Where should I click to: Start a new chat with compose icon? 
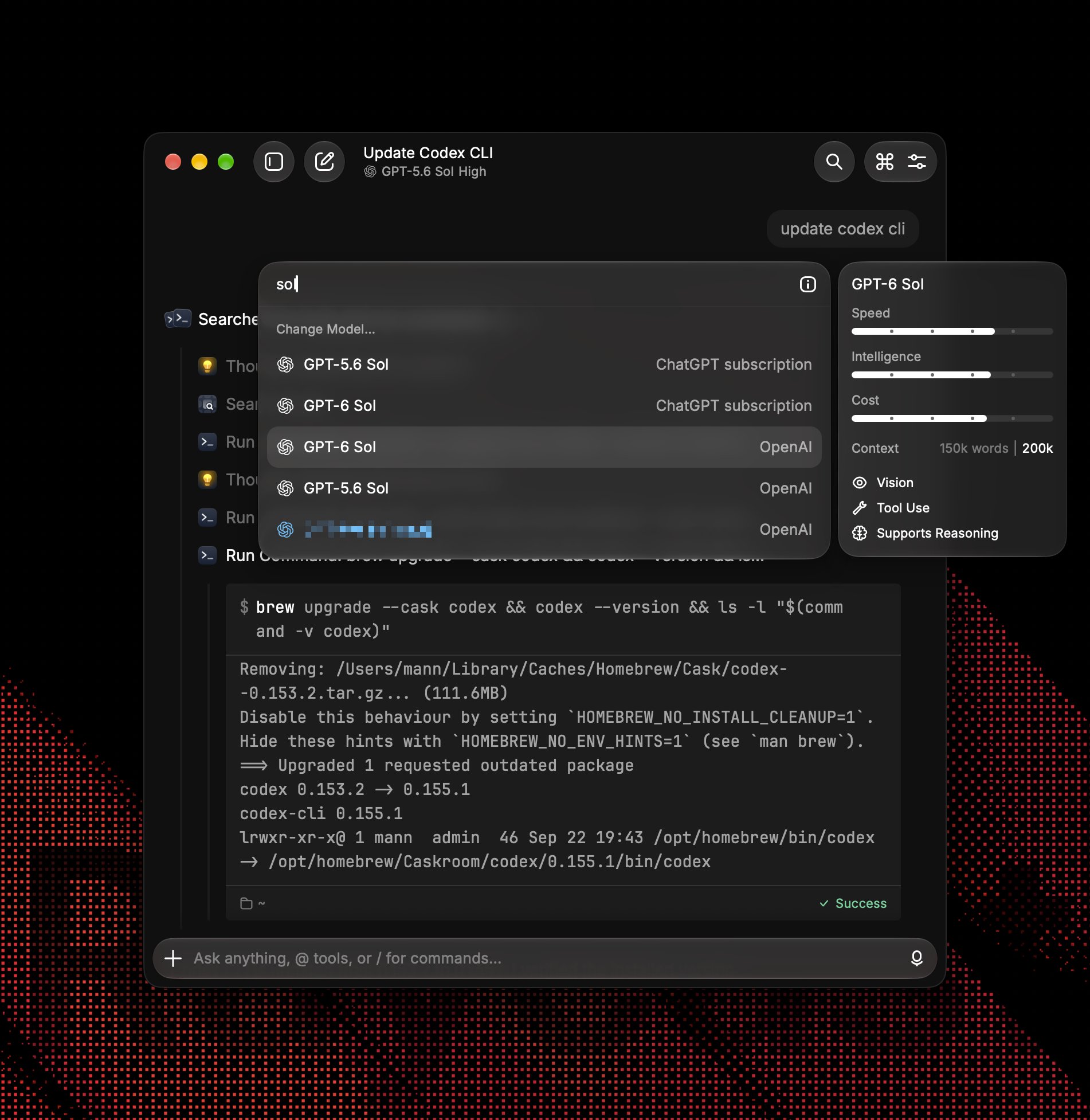tap(324, 162)
